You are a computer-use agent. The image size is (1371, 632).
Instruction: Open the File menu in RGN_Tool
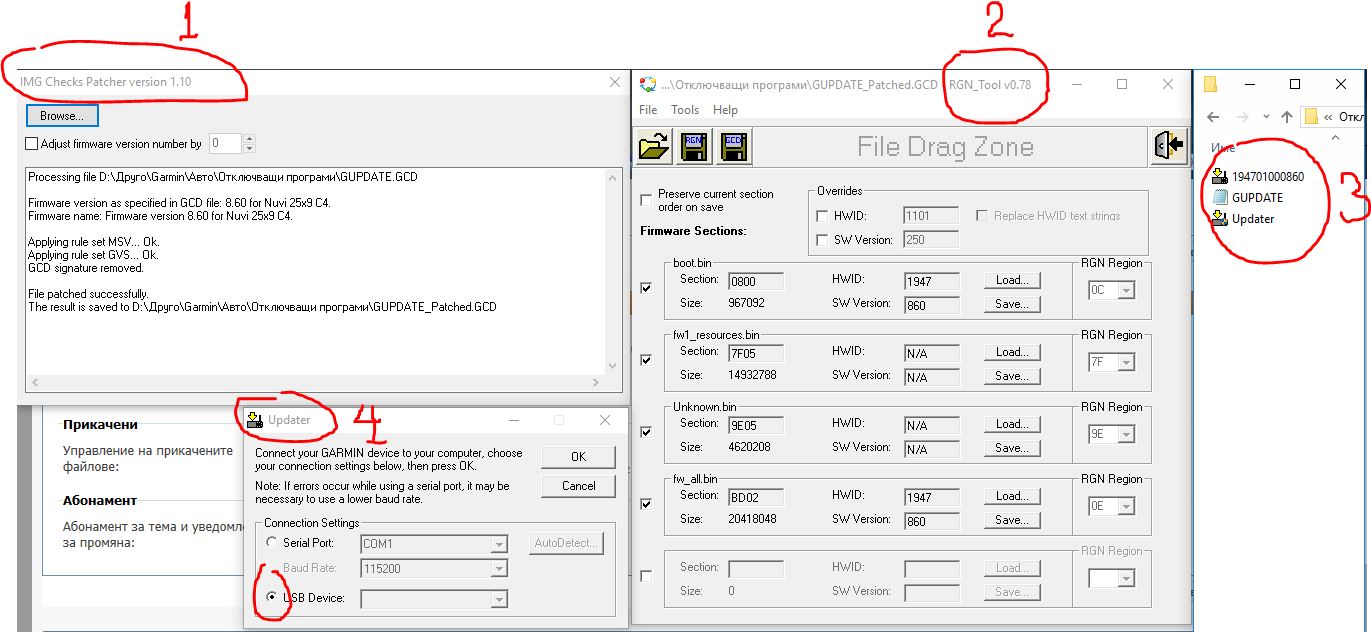648,110
